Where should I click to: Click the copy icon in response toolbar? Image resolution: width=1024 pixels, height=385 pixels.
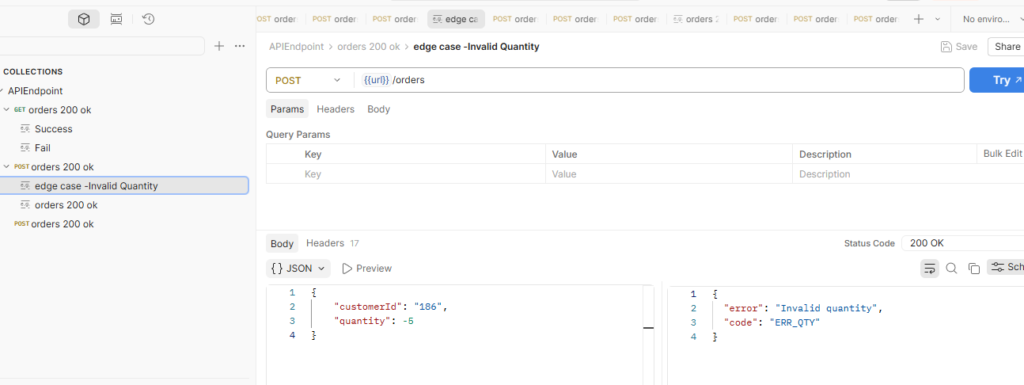coord(974,268)
